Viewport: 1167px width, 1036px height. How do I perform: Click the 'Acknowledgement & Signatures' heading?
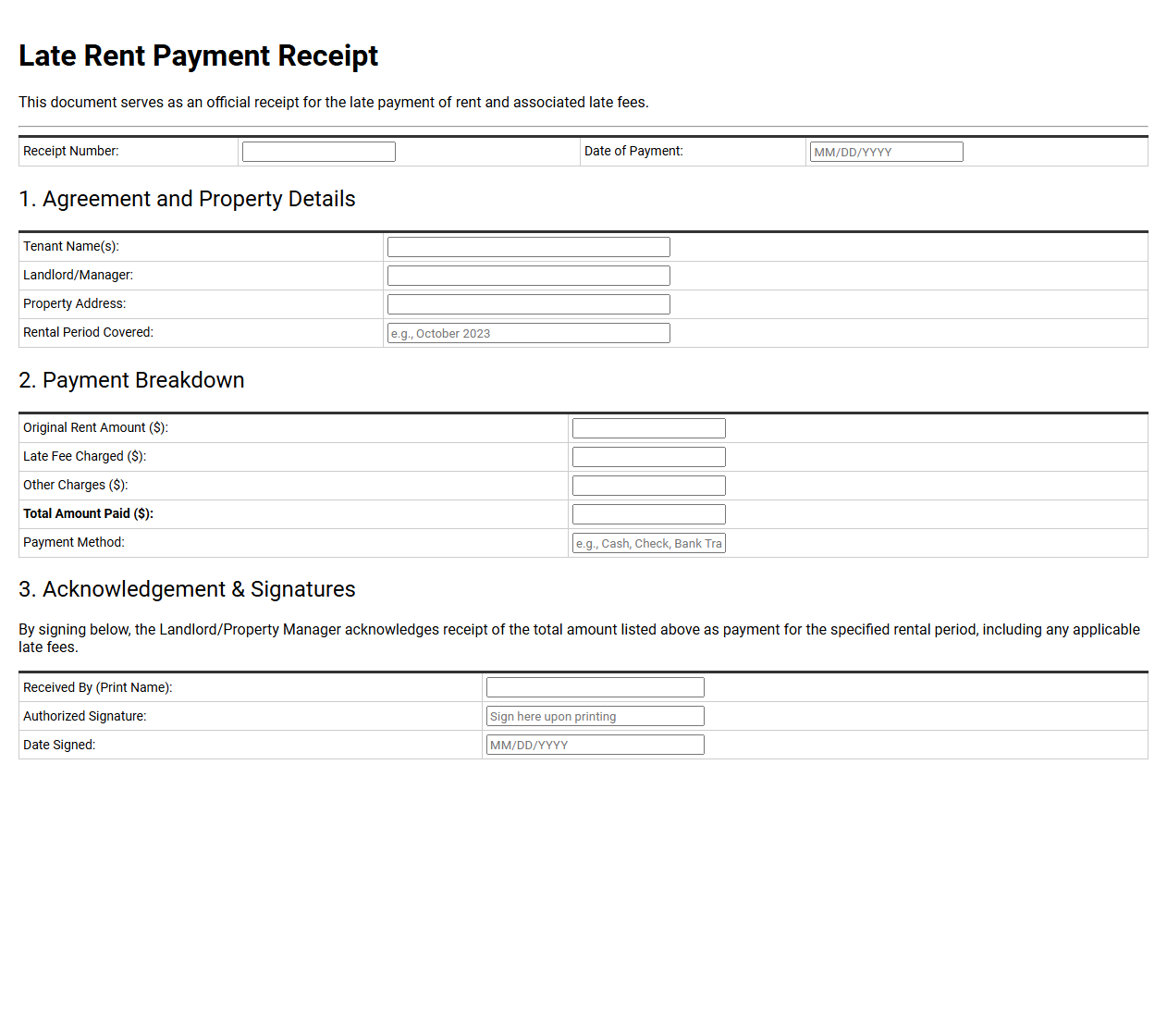click(x=187, y=589)
